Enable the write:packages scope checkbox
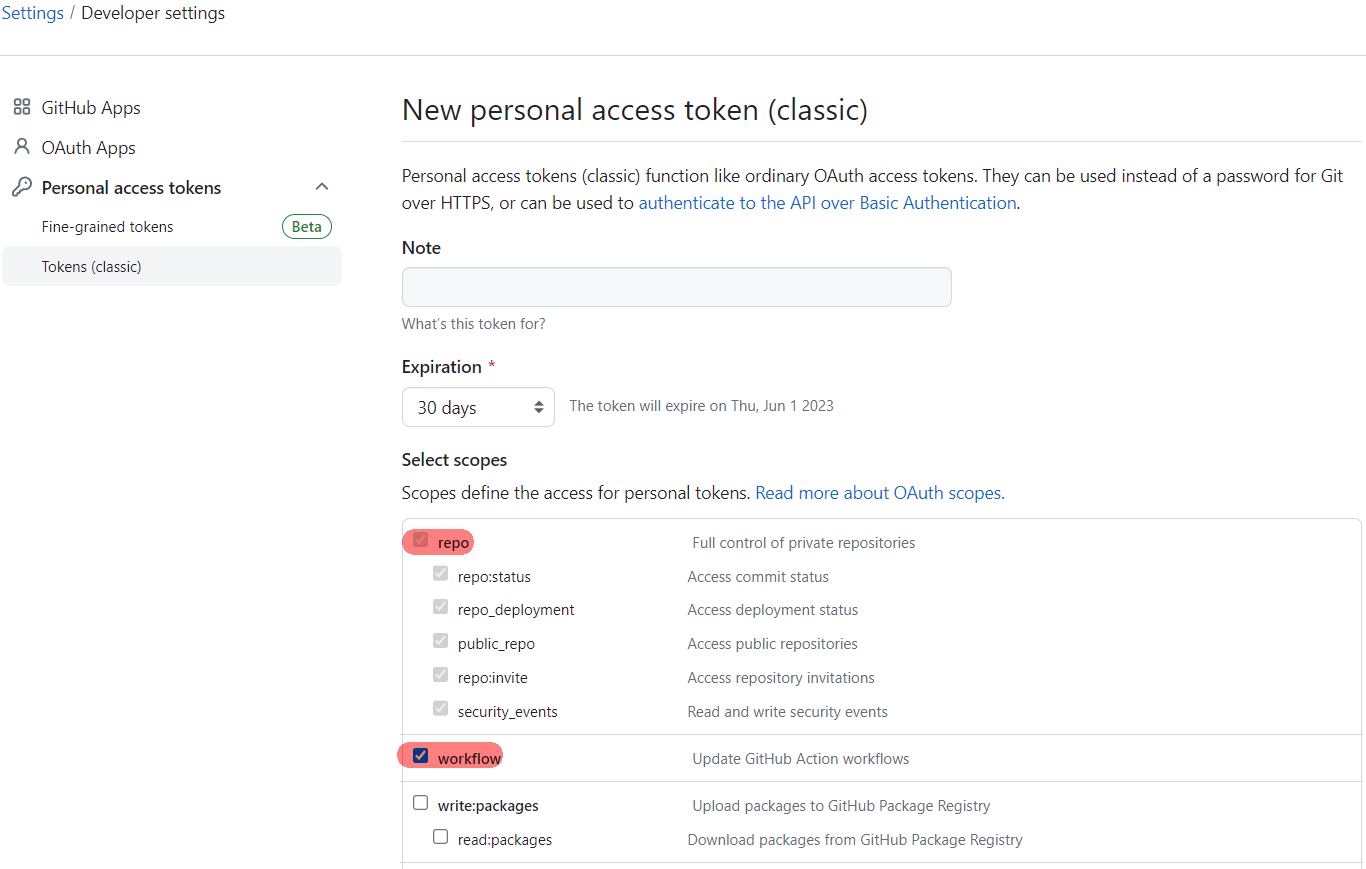1366x869 pixels. coord(421,803)
